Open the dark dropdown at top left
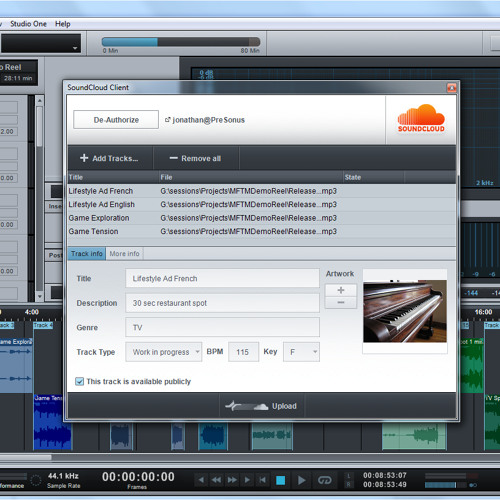Screen dimensions: 500x500 click(x=41, y=44)
